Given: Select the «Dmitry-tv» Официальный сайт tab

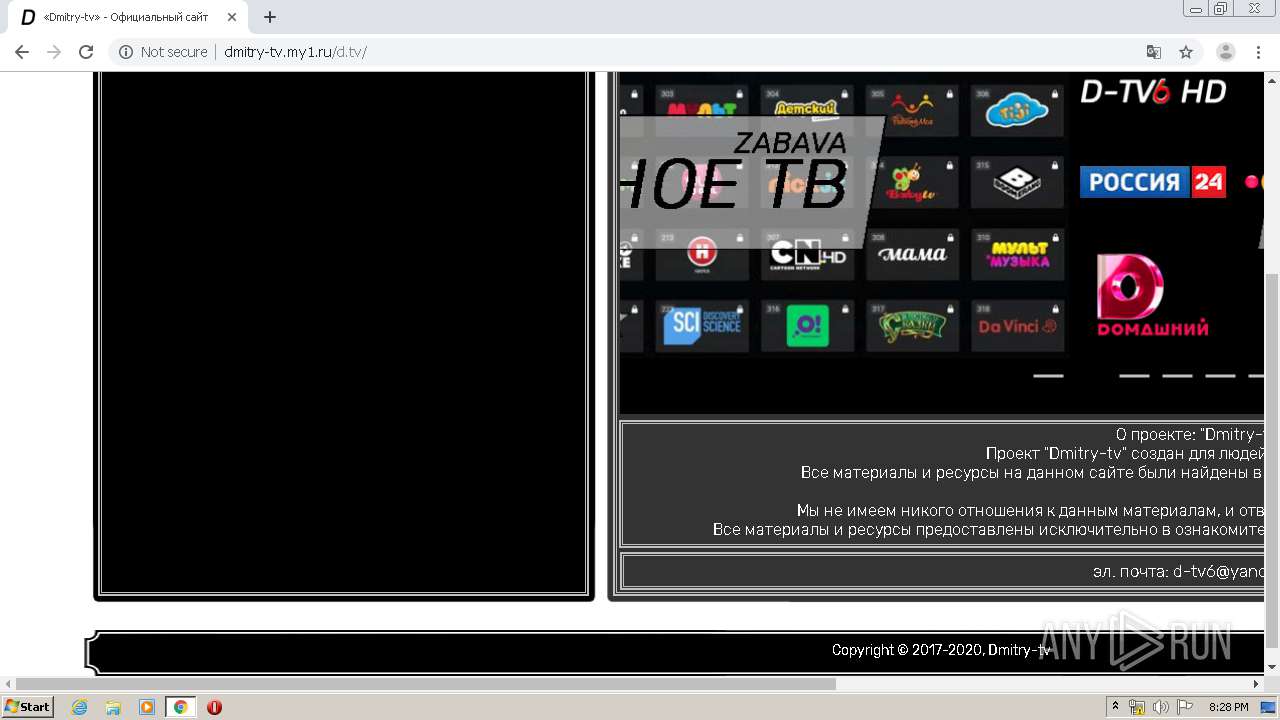Looking at the screenshot, I should (x=128, y=17).
